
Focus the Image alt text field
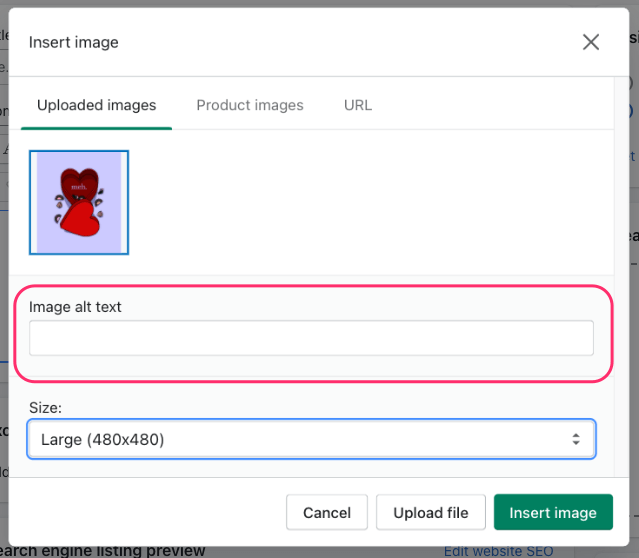pyautogui.click(x=311, y=338)
